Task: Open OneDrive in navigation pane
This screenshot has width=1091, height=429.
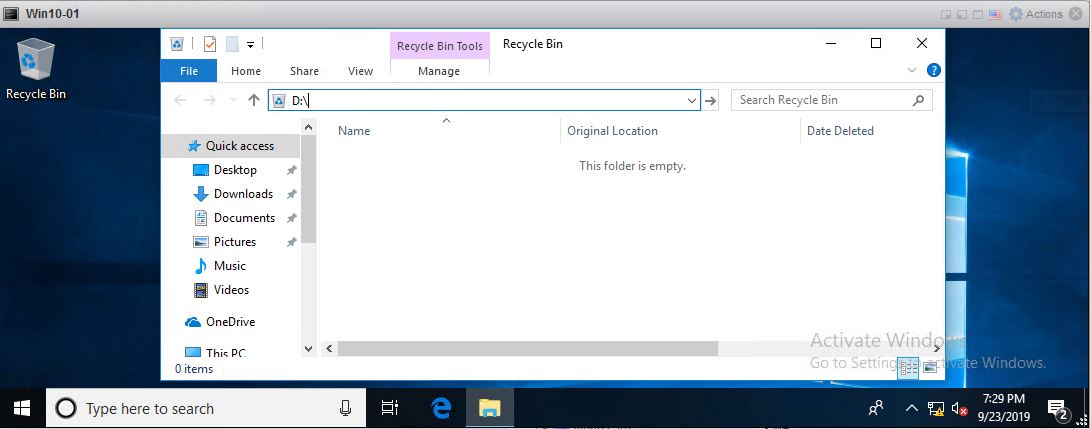Action: [230, 322]
